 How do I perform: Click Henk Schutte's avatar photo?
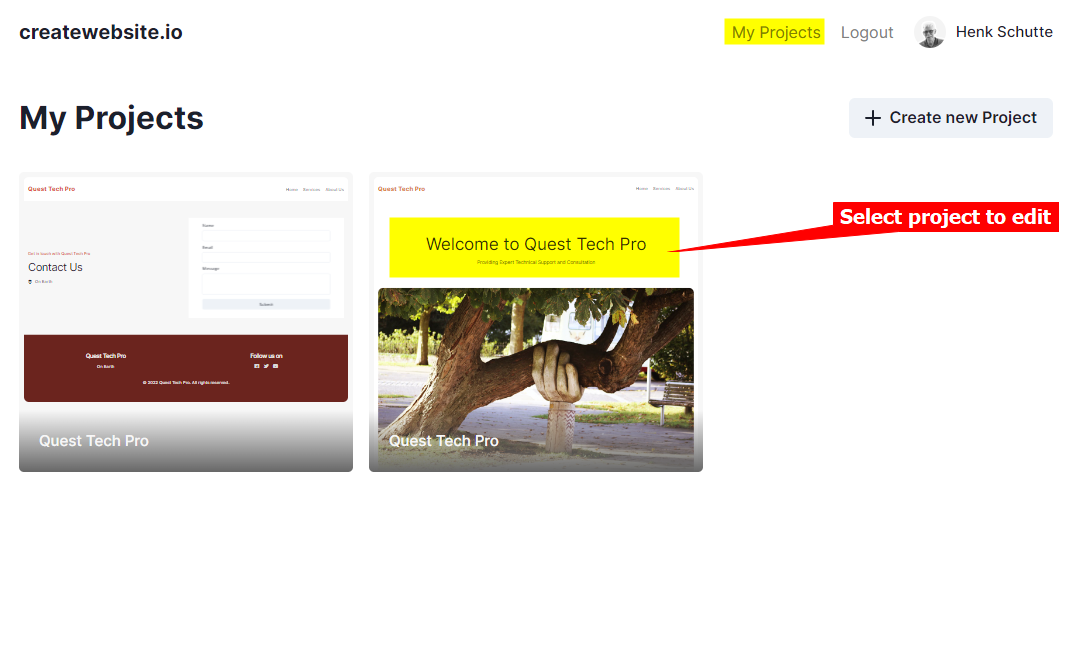tap(930, 32)
